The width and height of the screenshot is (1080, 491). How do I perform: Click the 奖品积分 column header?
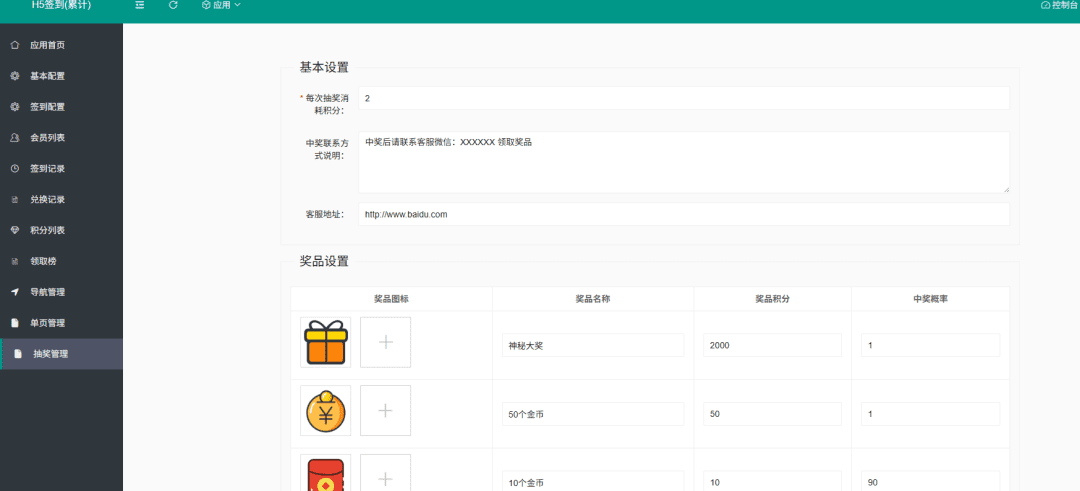[772, 299]
